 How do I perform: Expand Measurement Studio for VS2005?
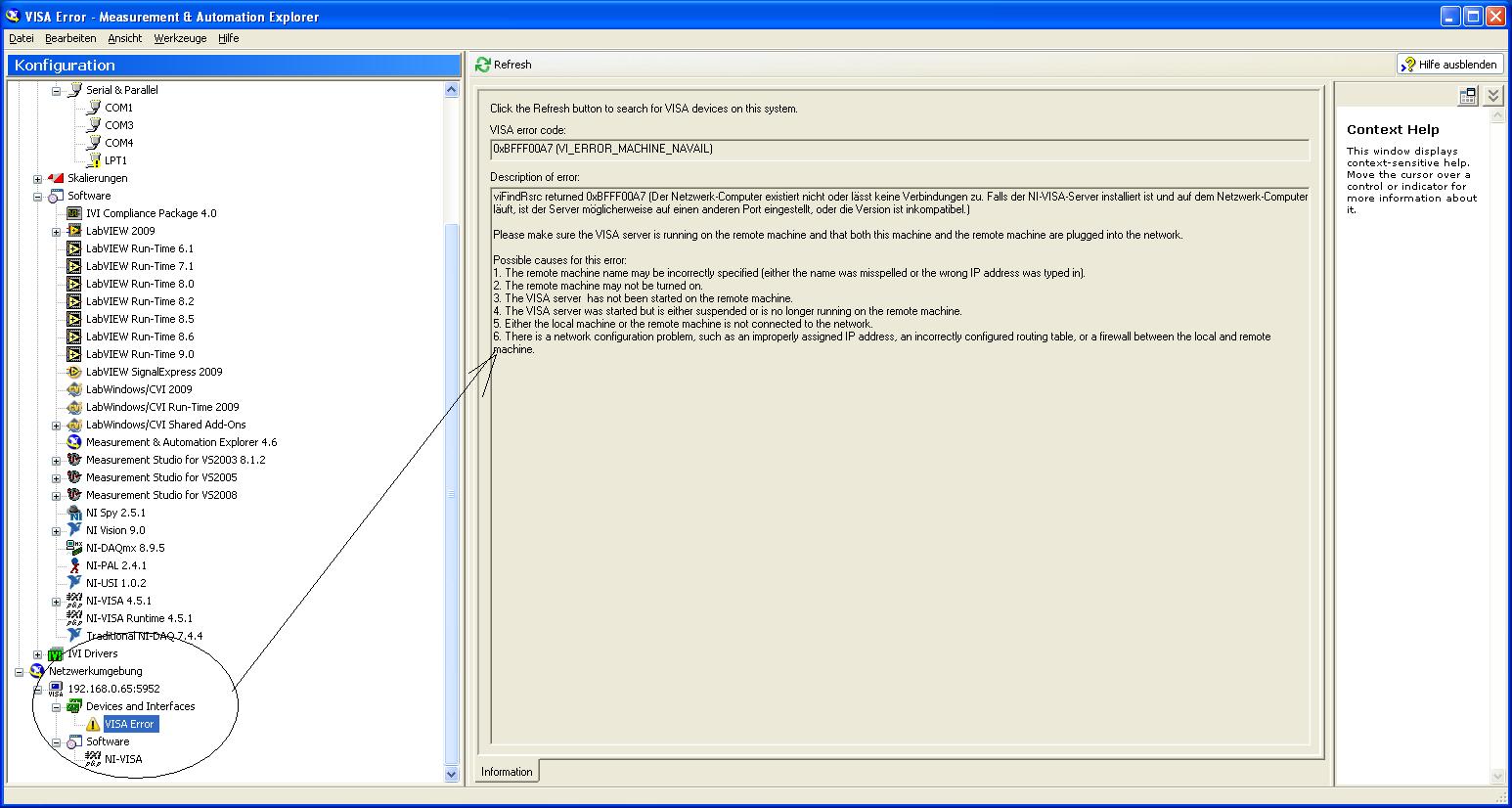coord(56,478)
